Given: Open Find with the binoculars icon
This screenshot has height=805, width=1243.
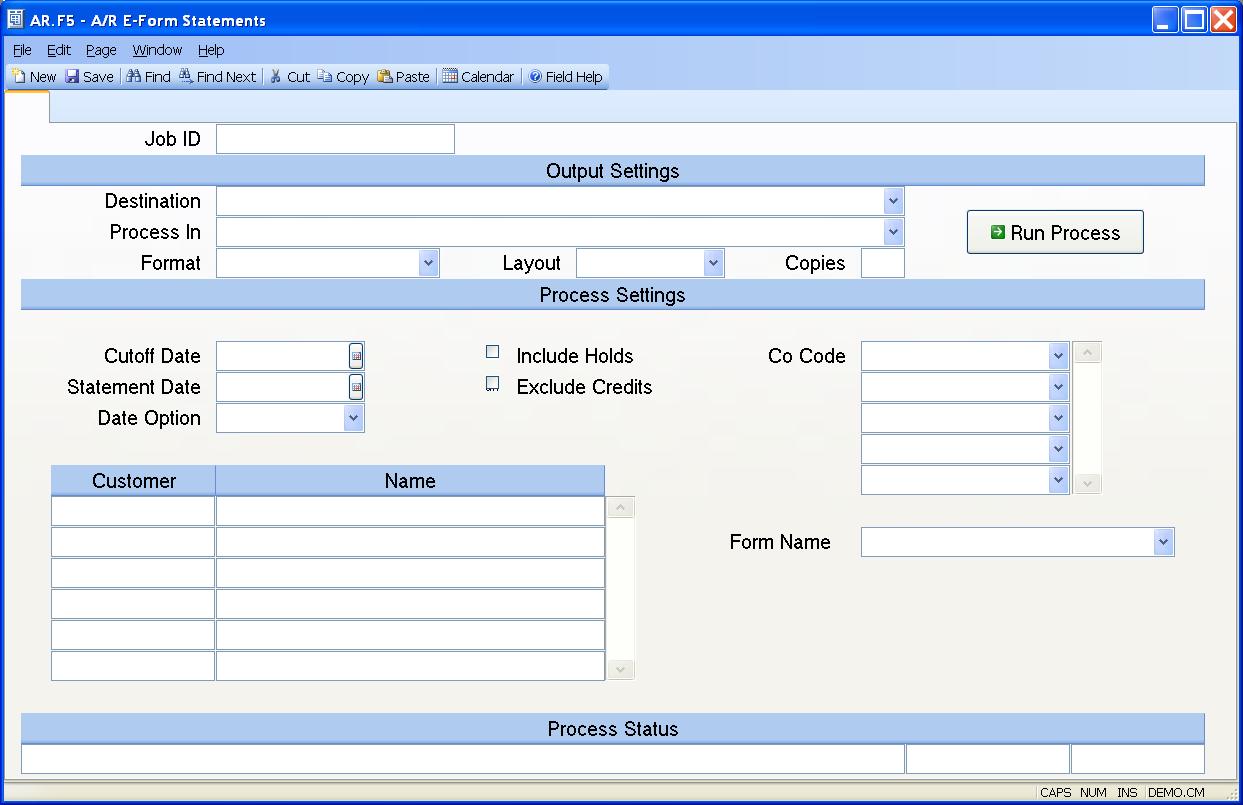Looking at the screenshot, I should pyautogui.click(x=134, y=77).
